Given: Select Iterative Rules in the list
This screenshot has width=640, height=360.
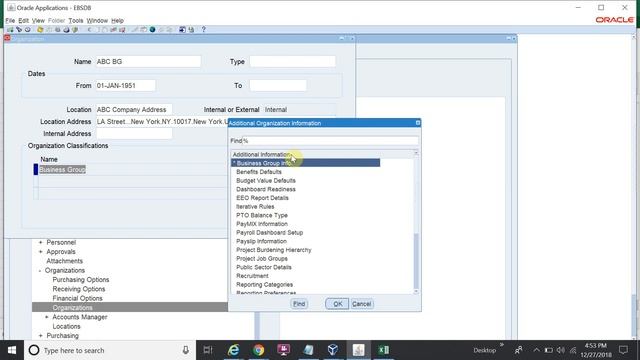Looking at the screenshot, I should (x=255, y=207).
